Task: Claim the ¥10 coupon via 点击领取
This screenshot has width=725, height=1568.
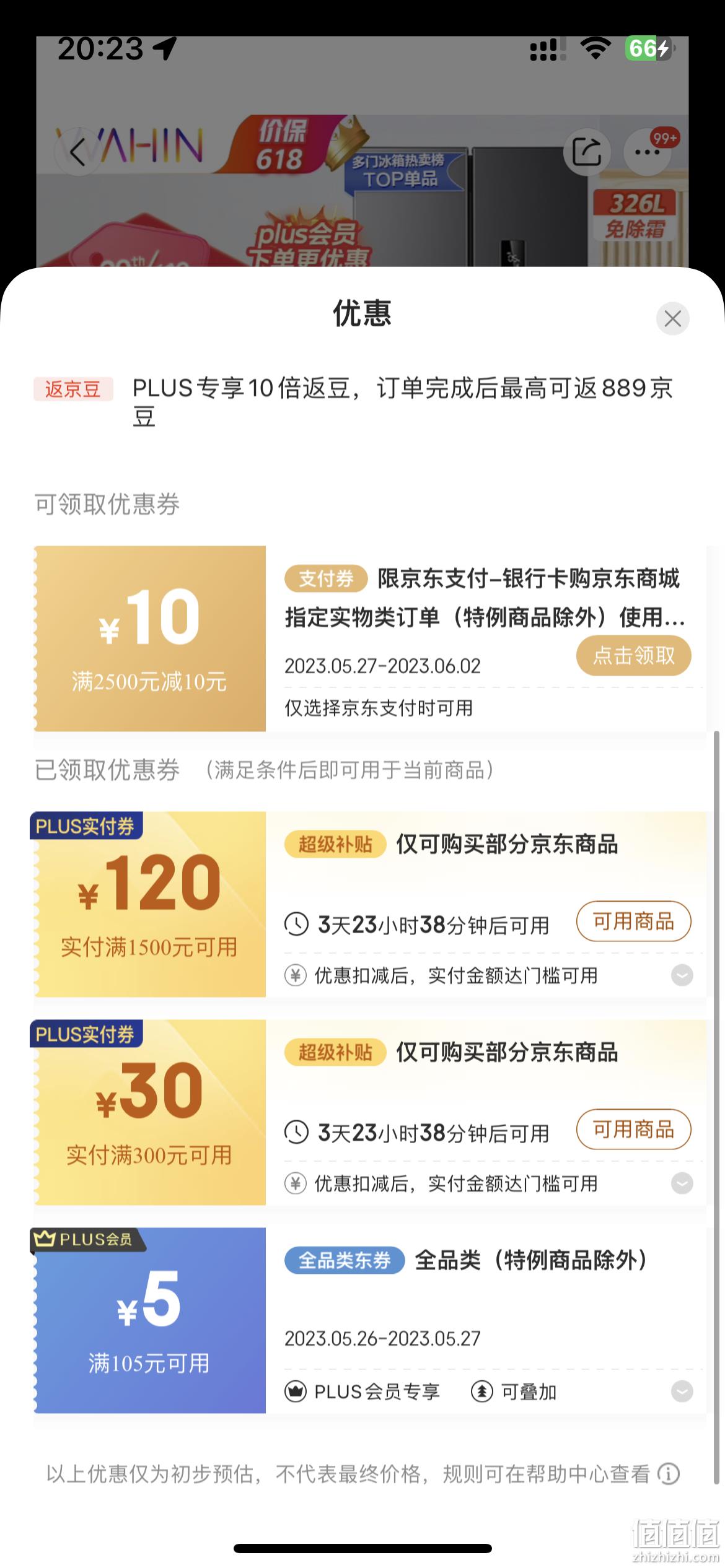Action: [x=633, y=656]
